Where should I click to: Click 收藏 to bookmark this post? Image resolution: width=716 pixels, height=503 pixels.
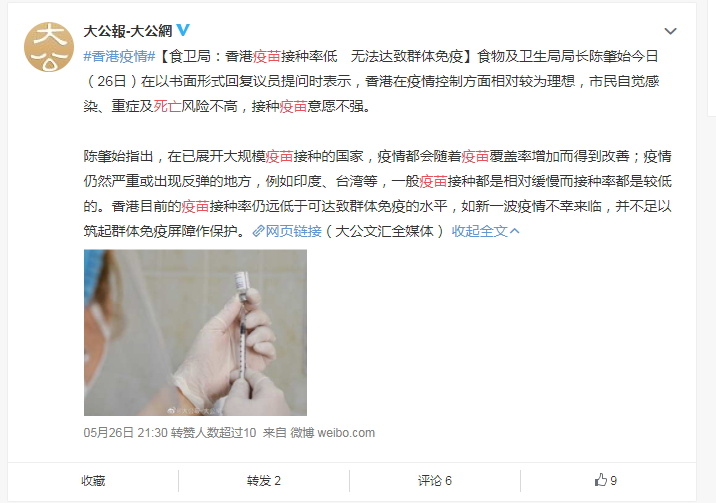coord(93,481)
